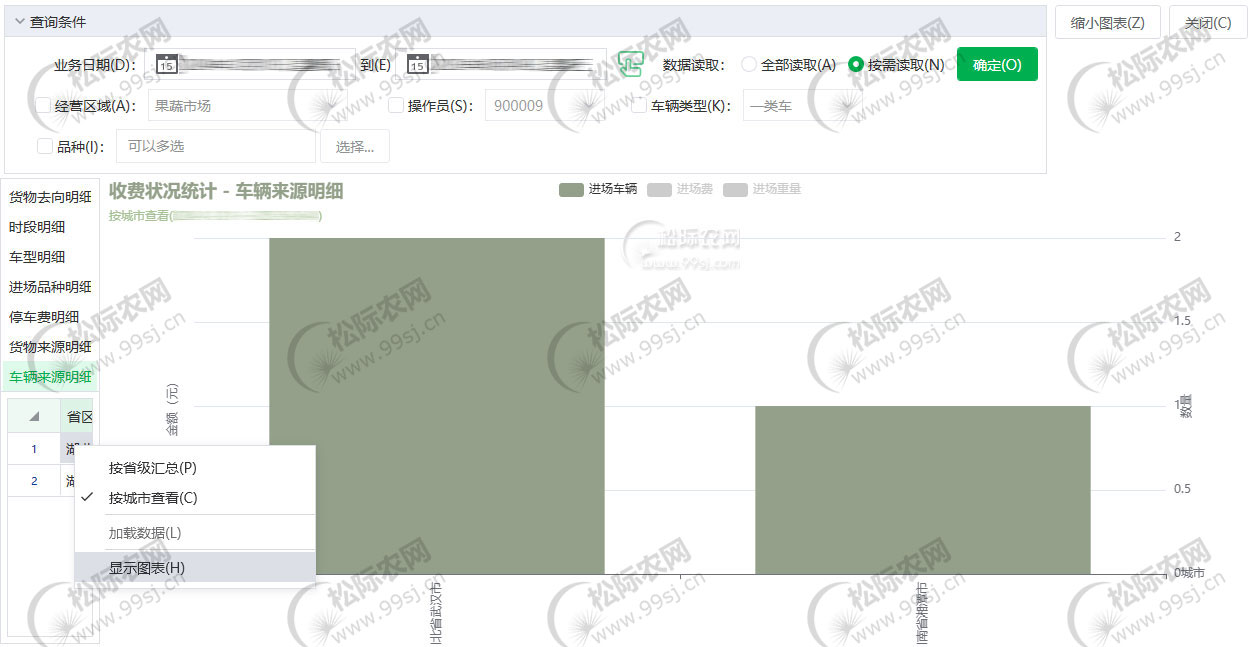
Task: Enable the 经营区域(A) checkbox
Action: click(43, 105)
